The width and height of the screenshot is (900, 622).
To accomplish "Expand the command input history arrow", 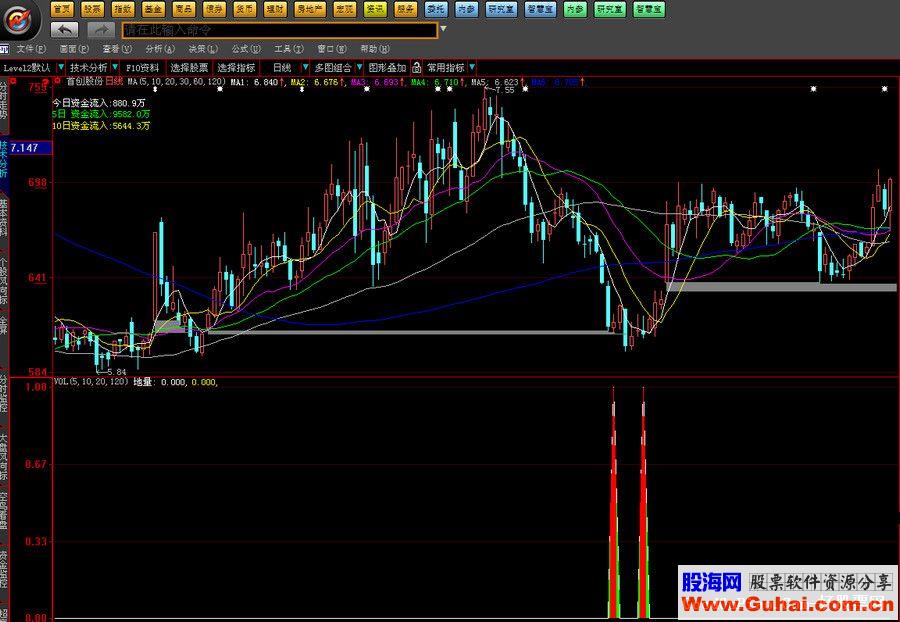I will pos(443,29).
